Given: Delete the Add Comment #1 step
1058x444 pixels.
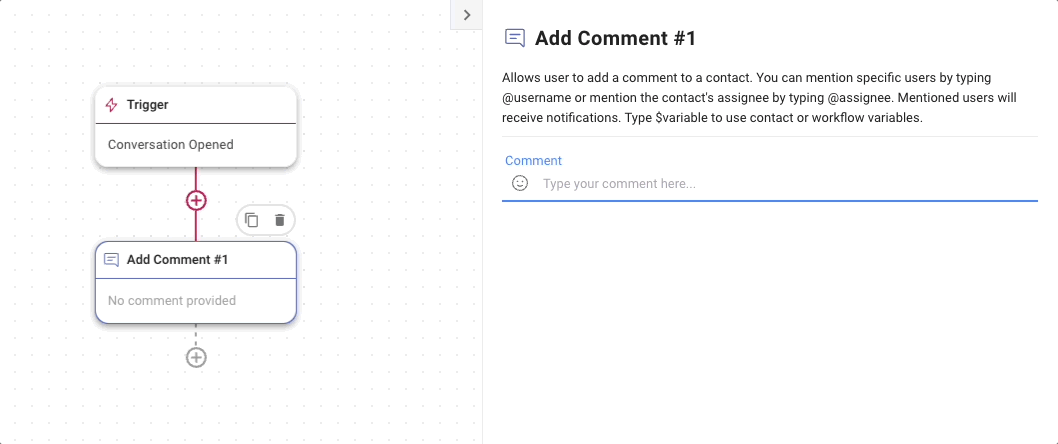Looking at the screenshot, I should click(x=280, y=220).
